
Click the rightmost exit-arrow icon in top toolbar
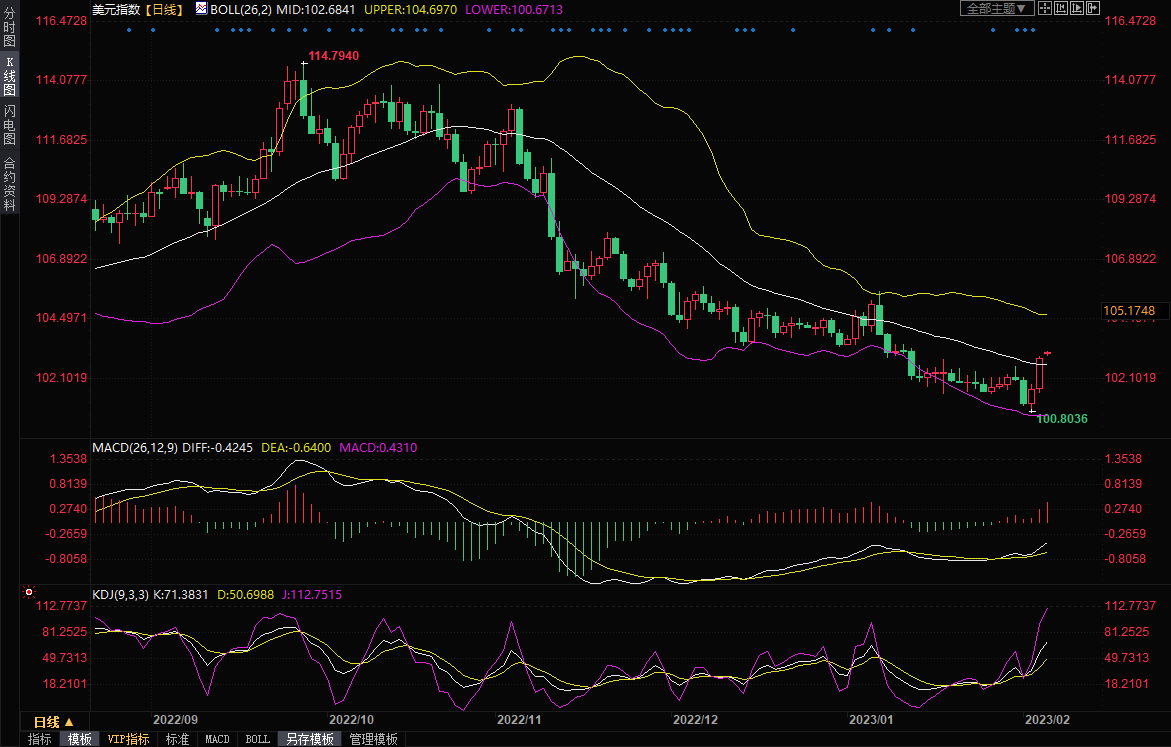pyautogui.click(x=1092, y=8)
